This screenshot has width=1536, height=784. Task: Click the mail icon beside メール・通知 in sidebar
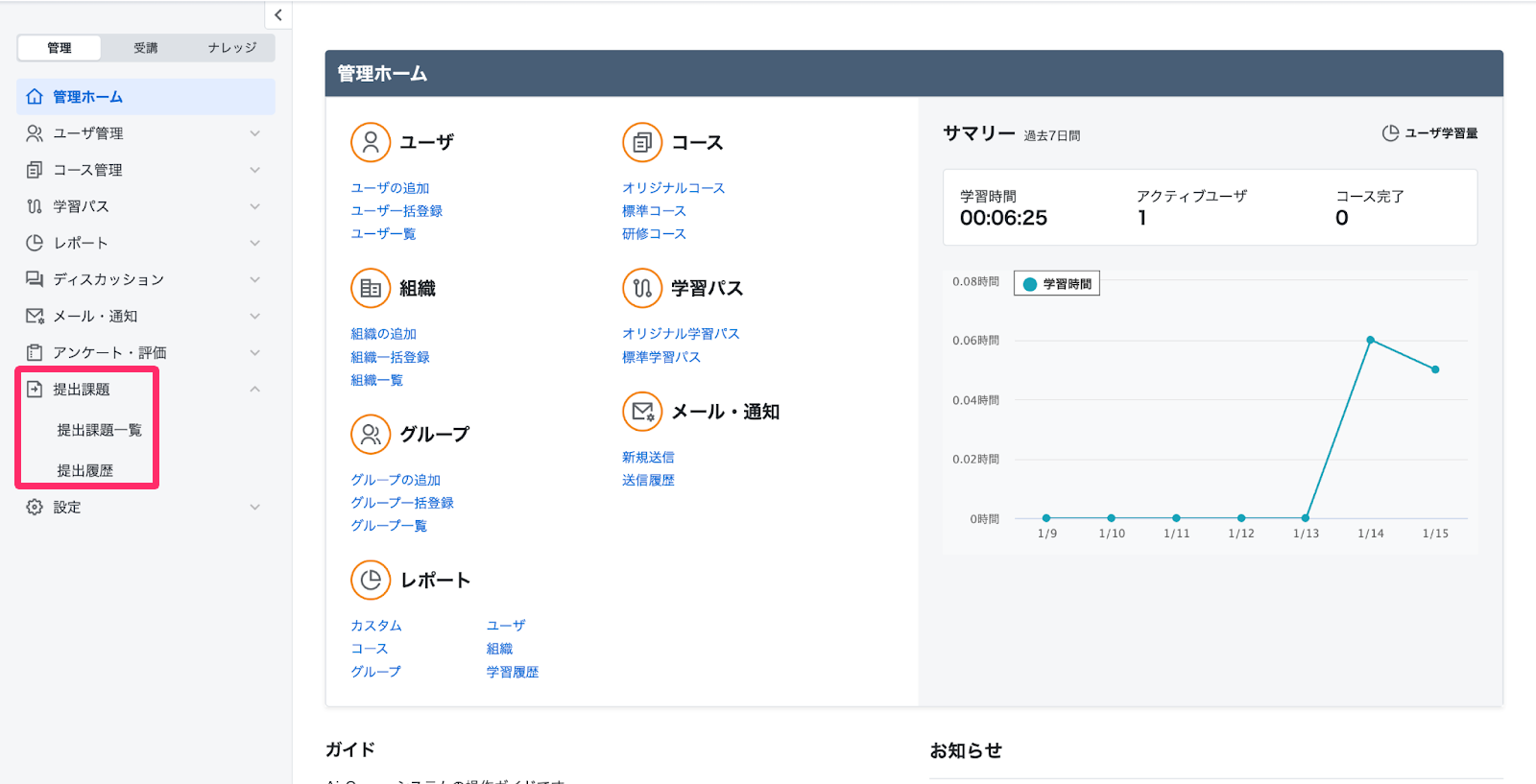pos(35,316)
